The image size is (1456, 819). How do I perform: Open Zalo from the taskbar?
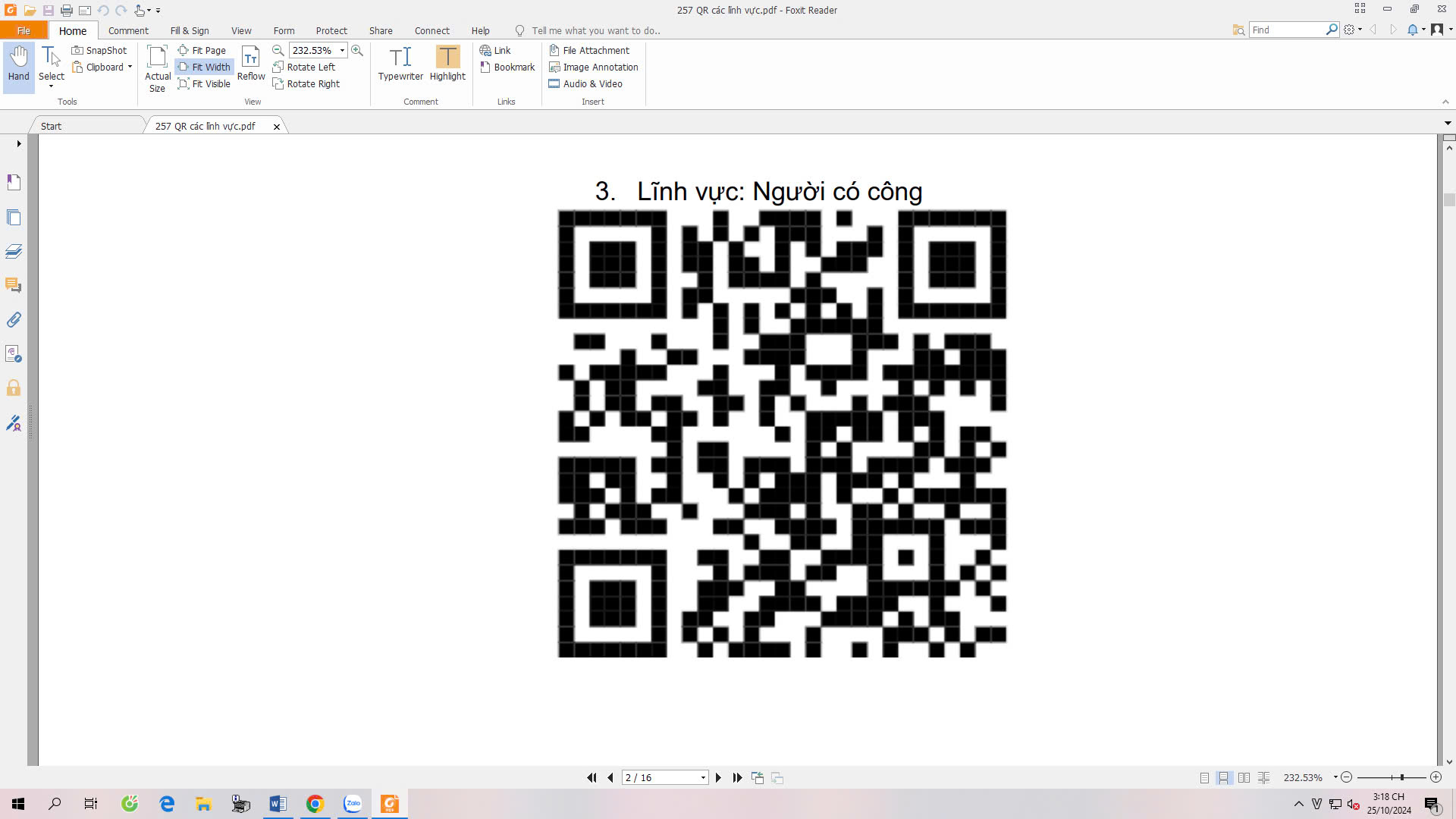pos(353,804)
